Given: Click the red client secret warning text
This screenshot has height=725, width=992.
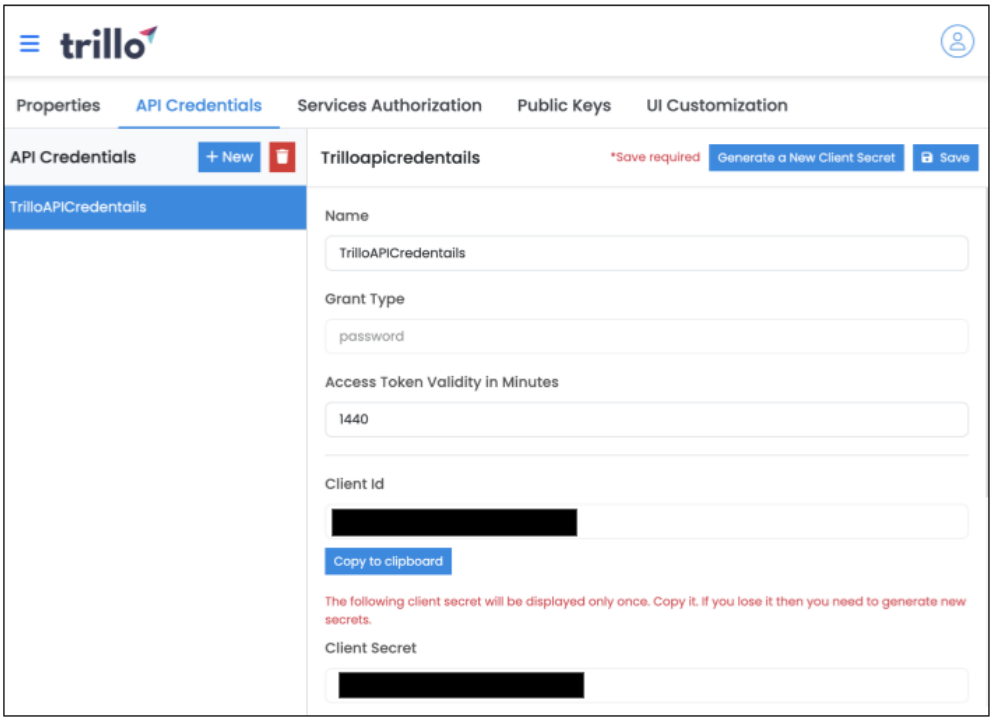Looking at the screenshot, I should point(645,610).
